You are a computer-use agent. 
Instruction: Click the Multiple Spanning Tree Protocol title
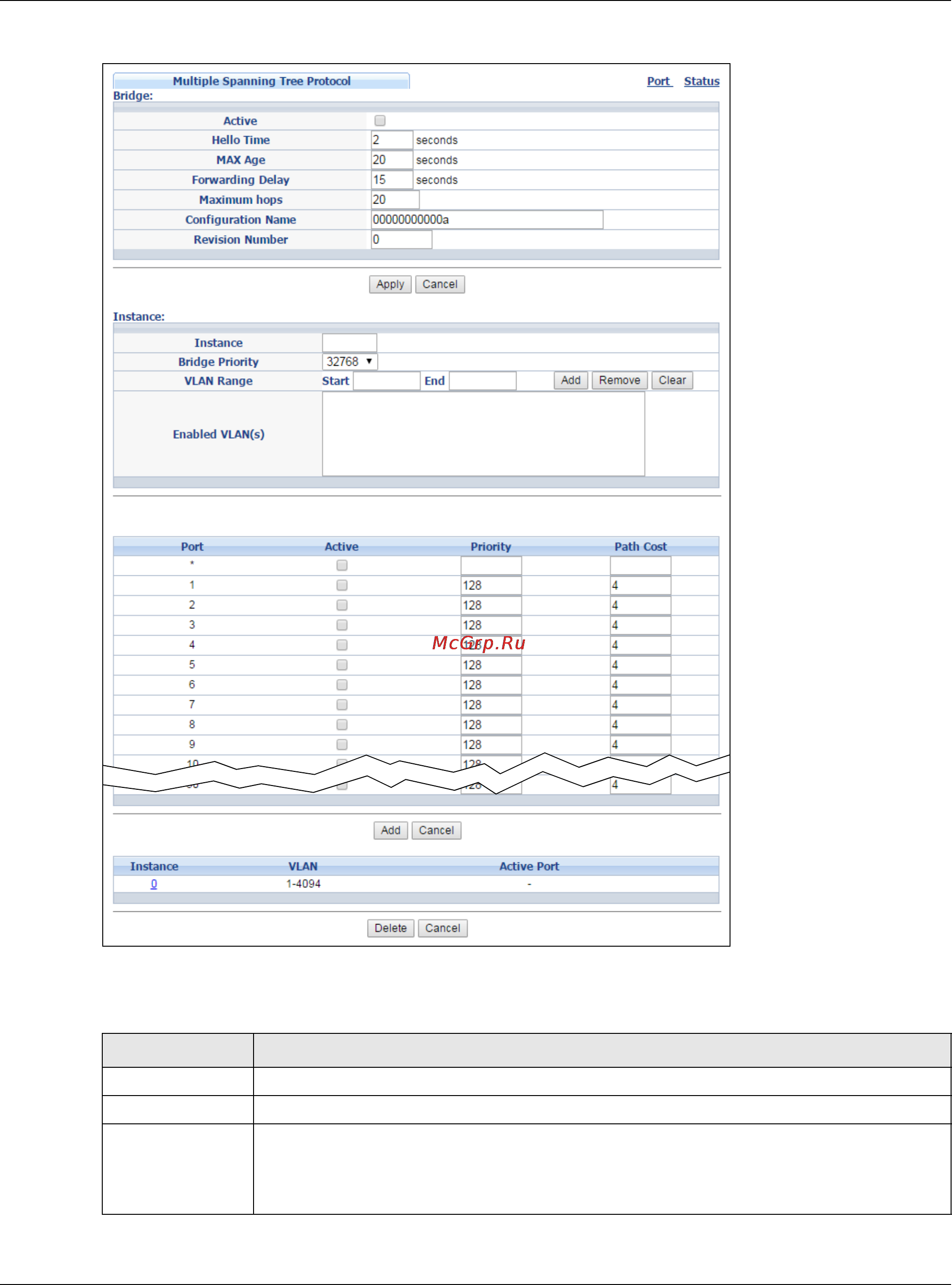(262, 81)
